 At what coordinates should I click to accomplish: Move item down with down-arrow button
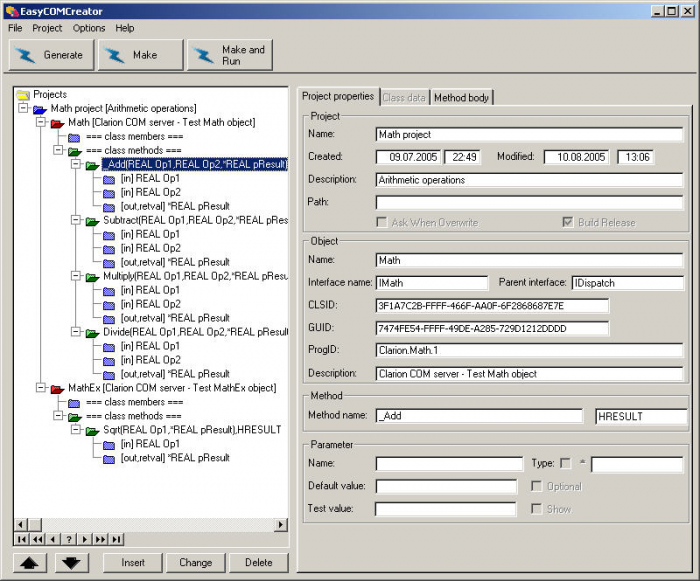click(x=71, y=563)
